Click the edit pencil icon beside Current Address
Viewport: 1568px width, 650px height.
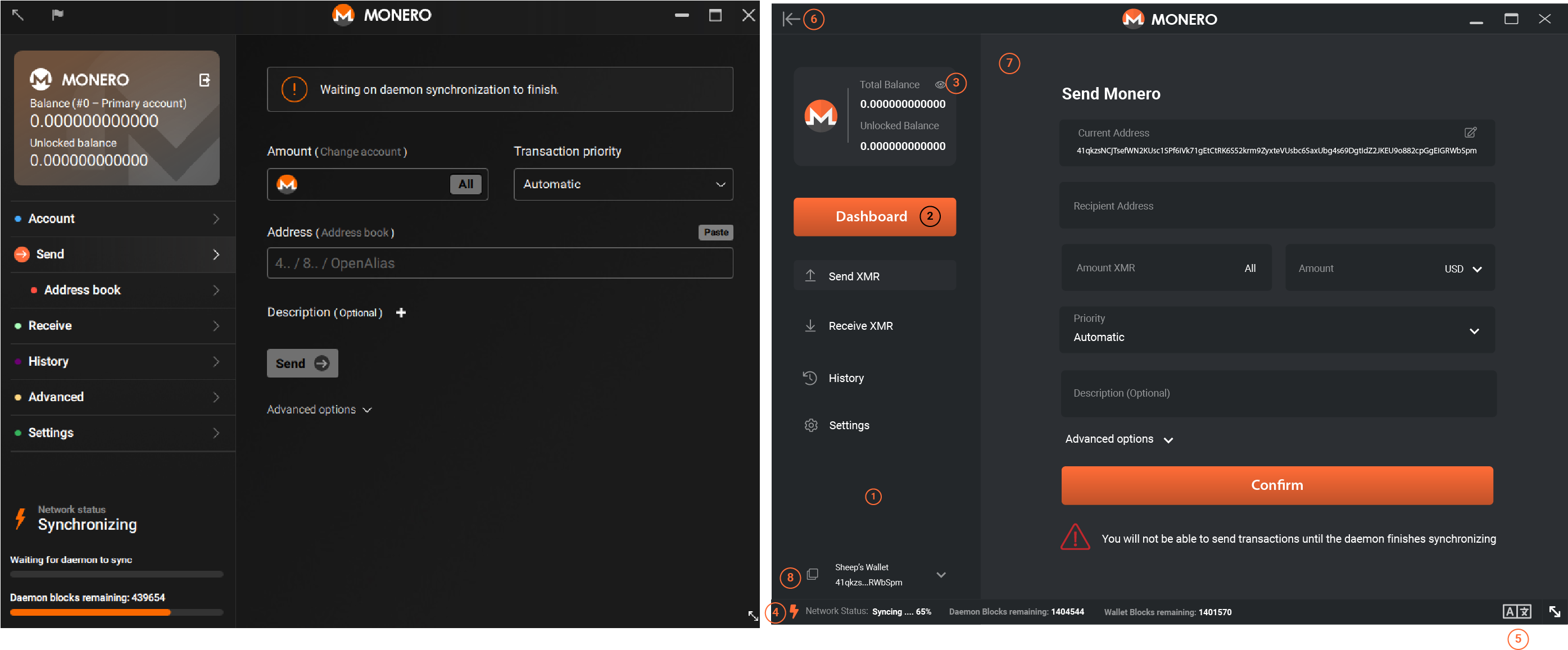pyautogui.click(x=1470, y=132)
